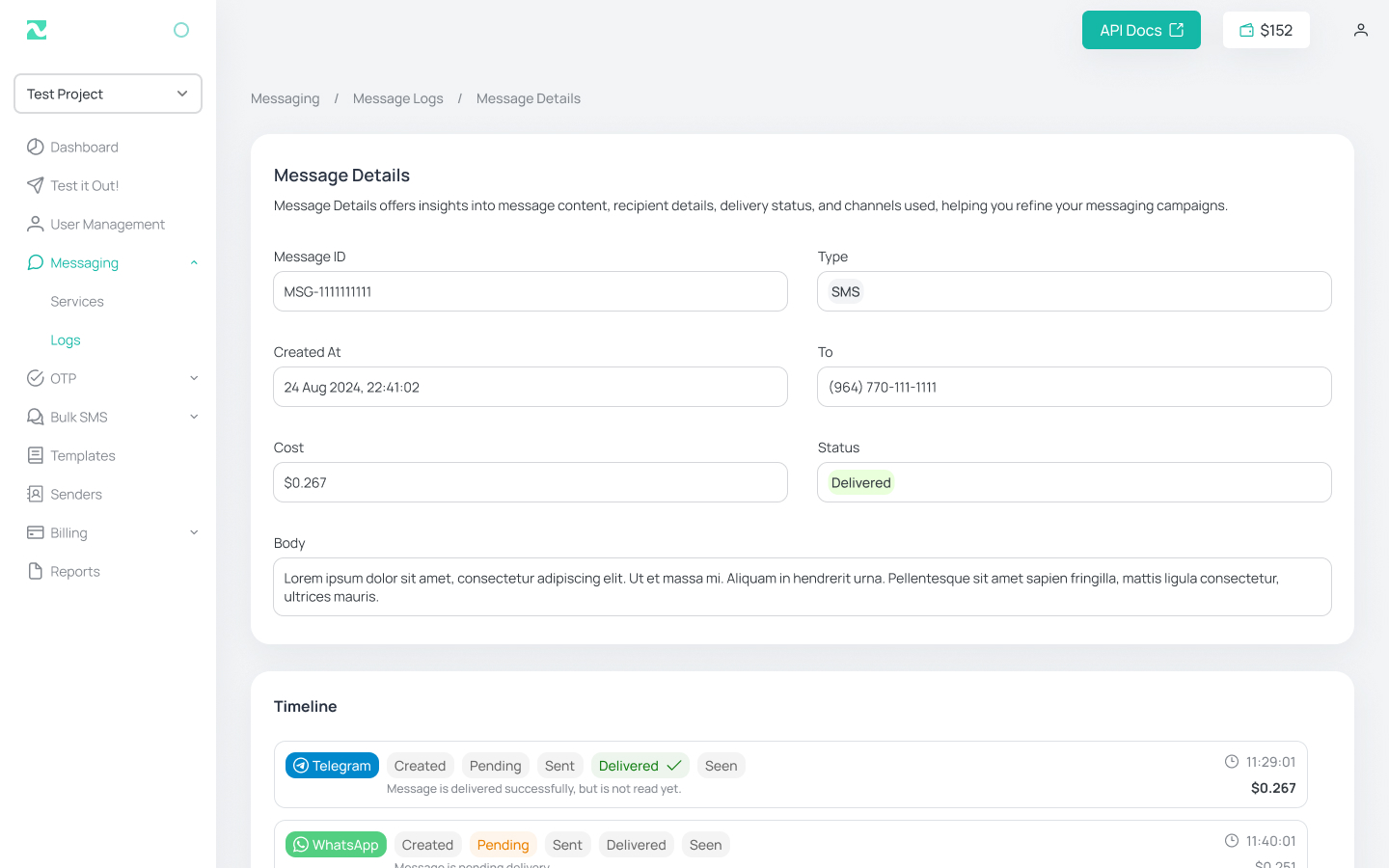Click the Messaging chat bubble icon
The height and width of the screenshot is (868, 1389).
tap(36, 262)
